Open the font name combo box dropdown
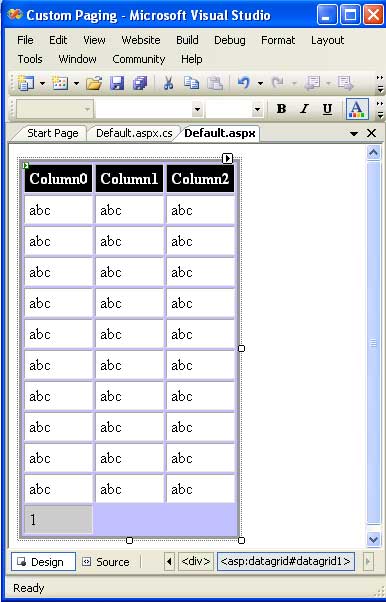The image size is (386, 602). tap(197, 109)
